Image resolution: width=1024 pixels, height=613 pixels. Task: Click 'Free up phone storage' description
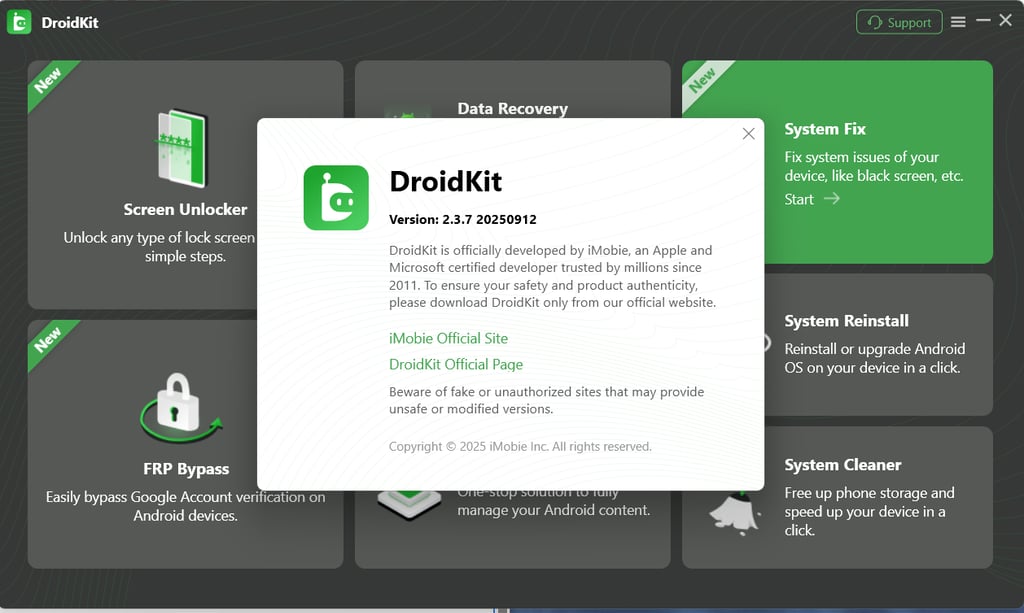pyautogui.click(x=869, y=511)
